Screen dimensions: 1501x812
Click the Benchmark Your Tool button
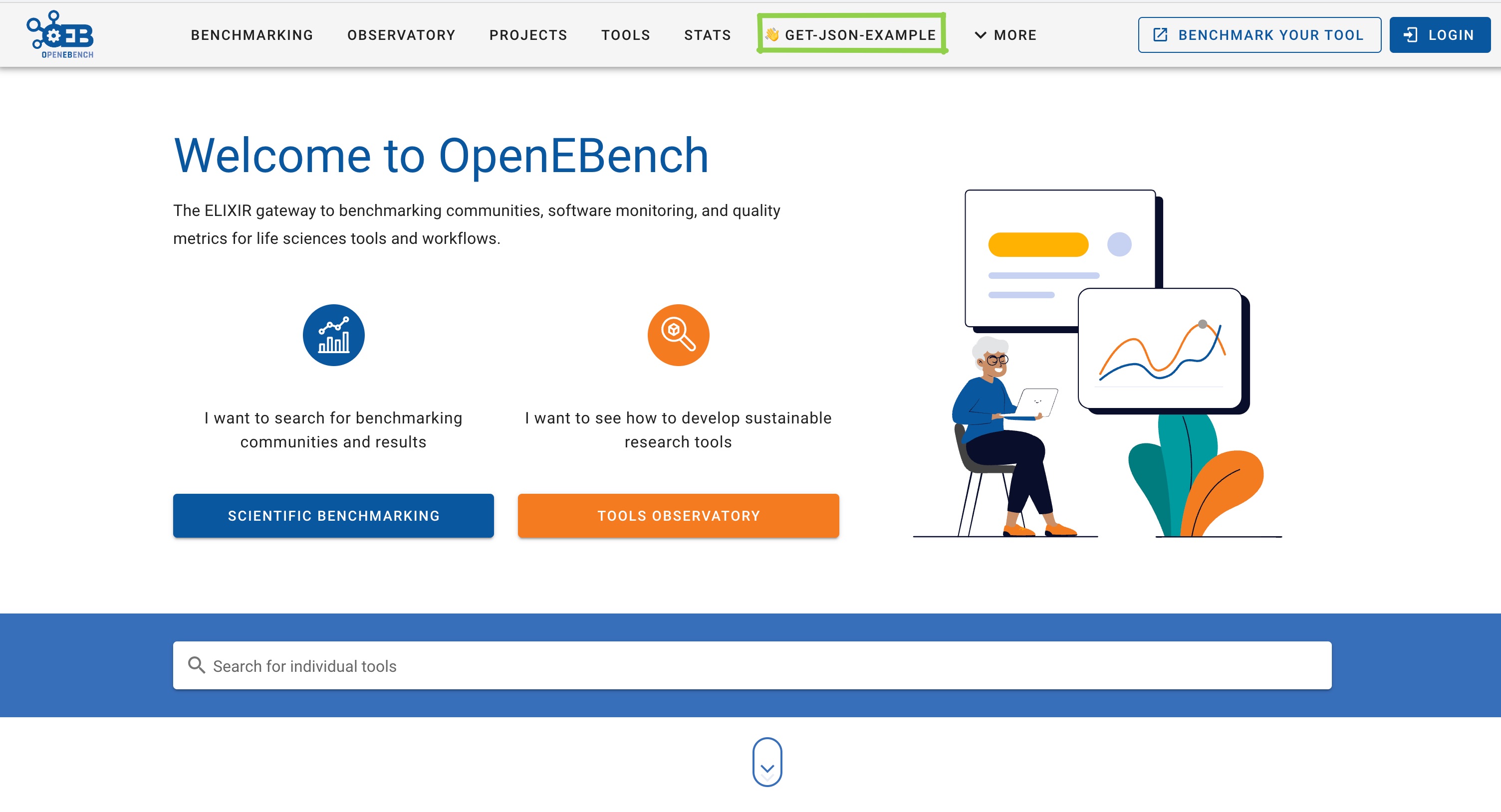coord(1258,35)
